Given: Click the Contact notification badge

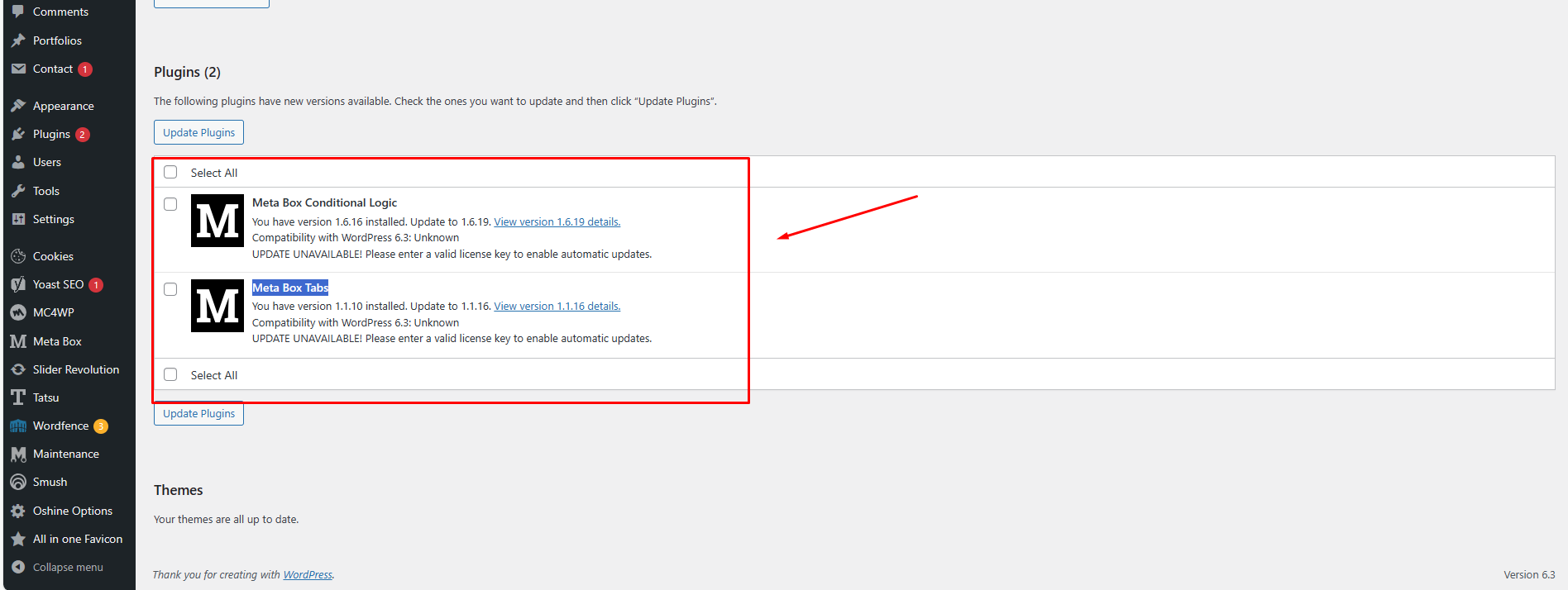Looking at the screenshot, I should tap(85, 69).
